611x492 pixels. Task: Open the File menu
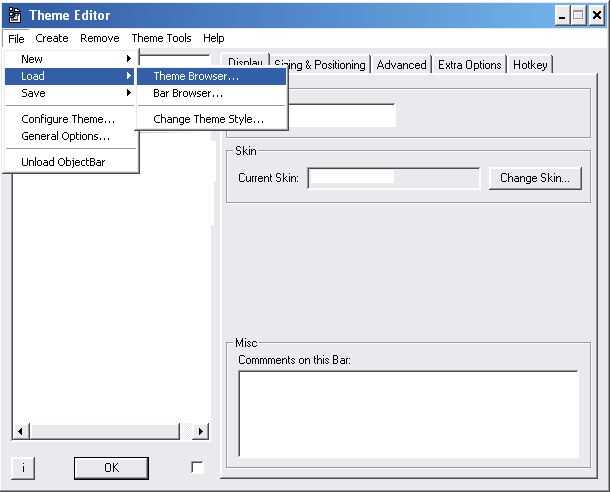coord(16,39)
